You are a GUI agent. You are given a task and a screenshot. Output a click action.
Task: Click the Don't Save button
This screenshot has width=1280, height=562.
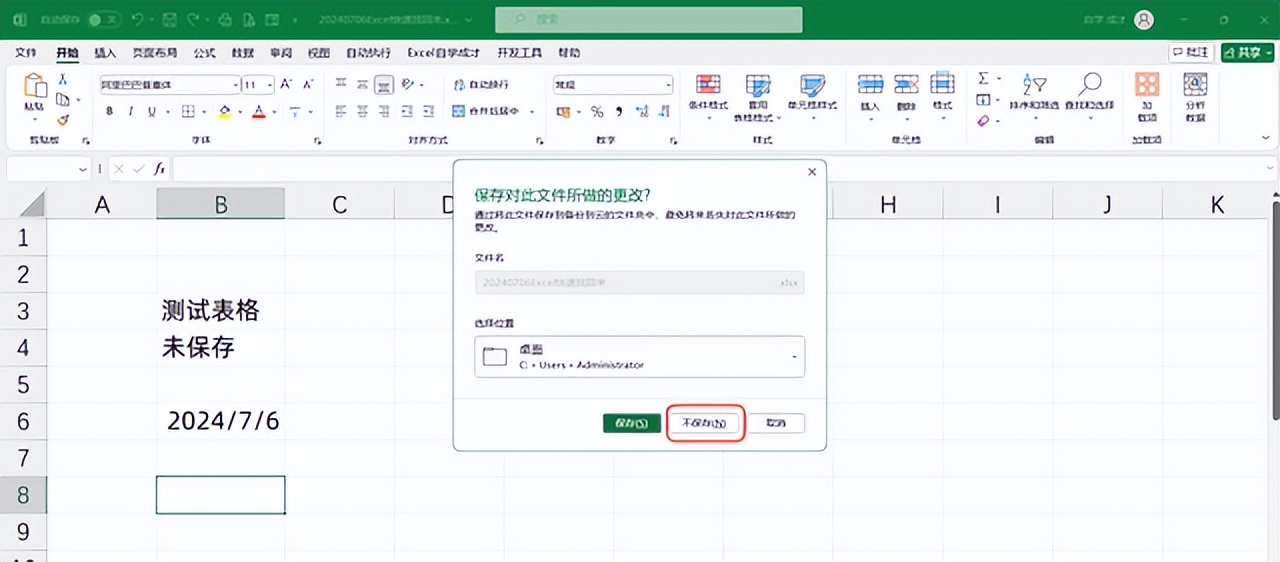pos(705,423)
